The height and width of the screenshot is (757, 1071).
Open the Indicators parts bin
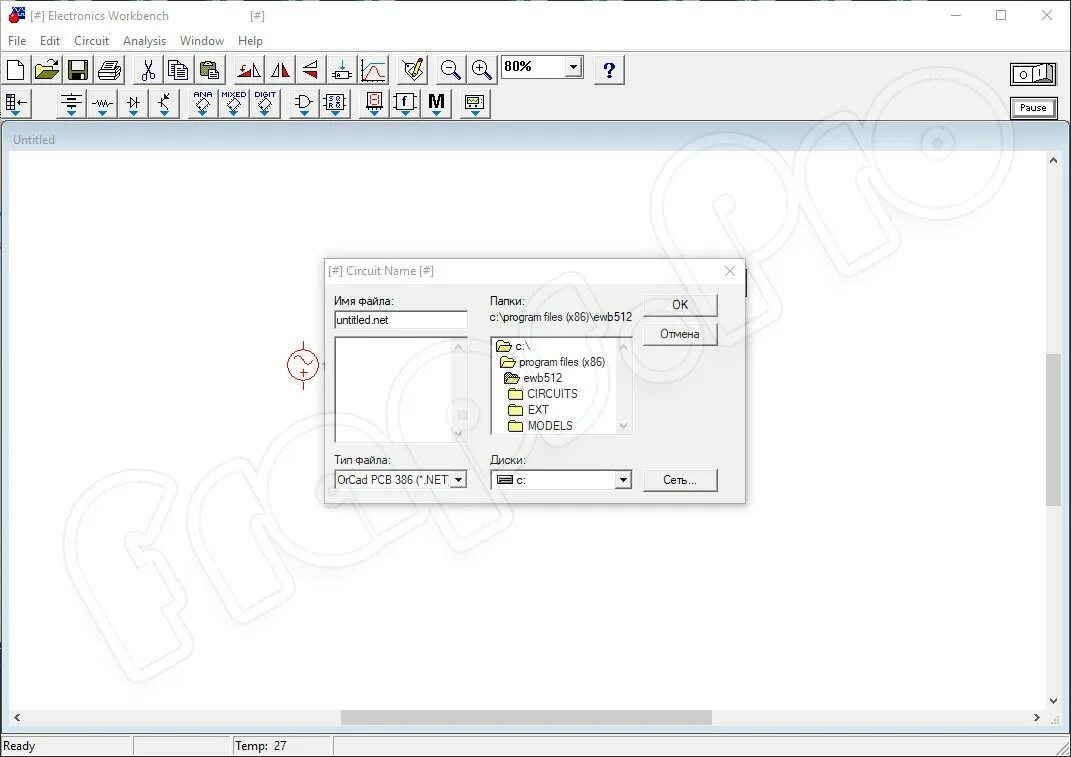tap(374, 104)
